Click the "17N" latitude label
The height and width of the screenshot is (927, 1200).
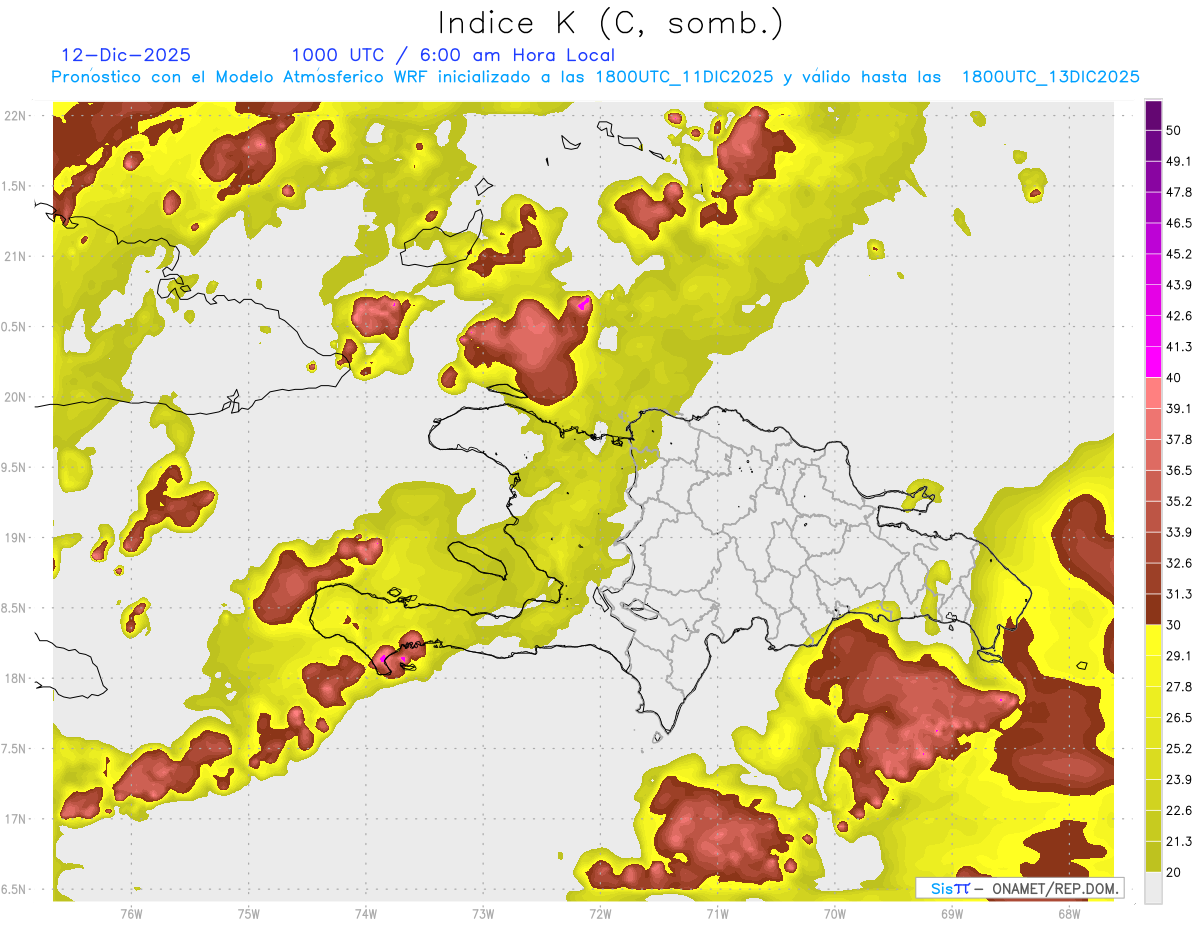pyautogui.click(x=17, y=820)
